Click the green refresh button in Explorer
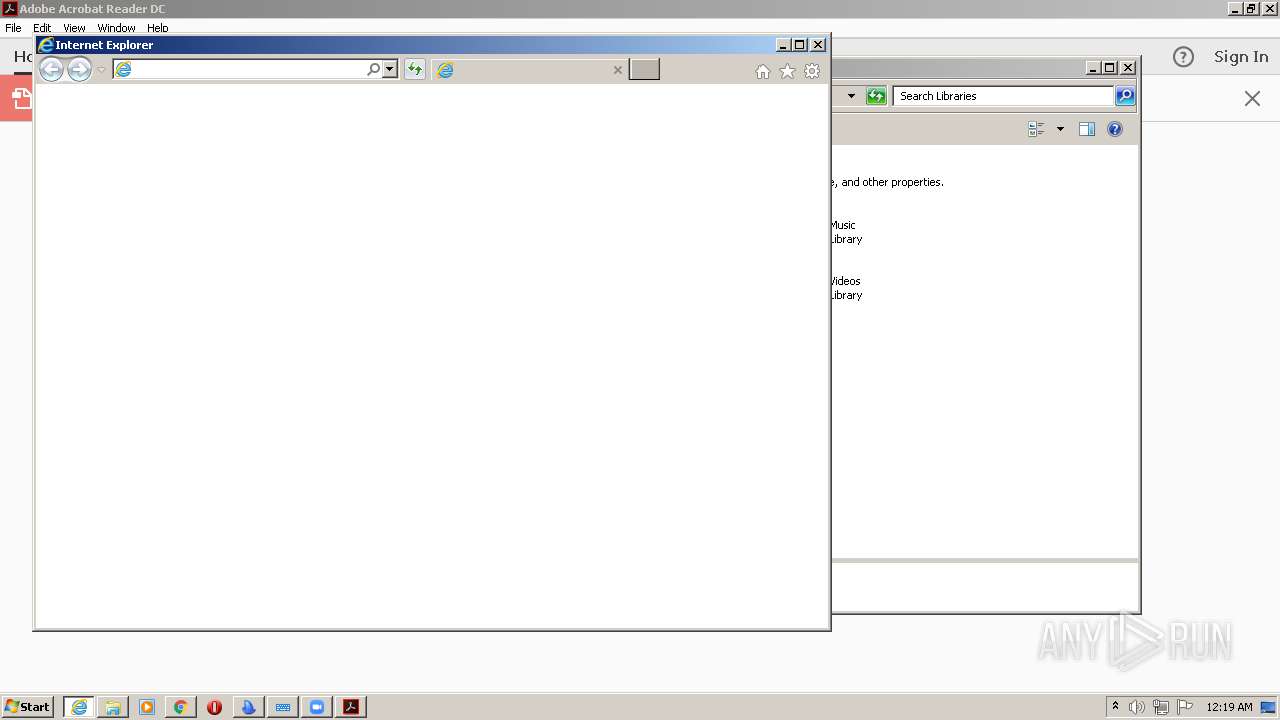The image size is (1280, 720). [876, 96]
